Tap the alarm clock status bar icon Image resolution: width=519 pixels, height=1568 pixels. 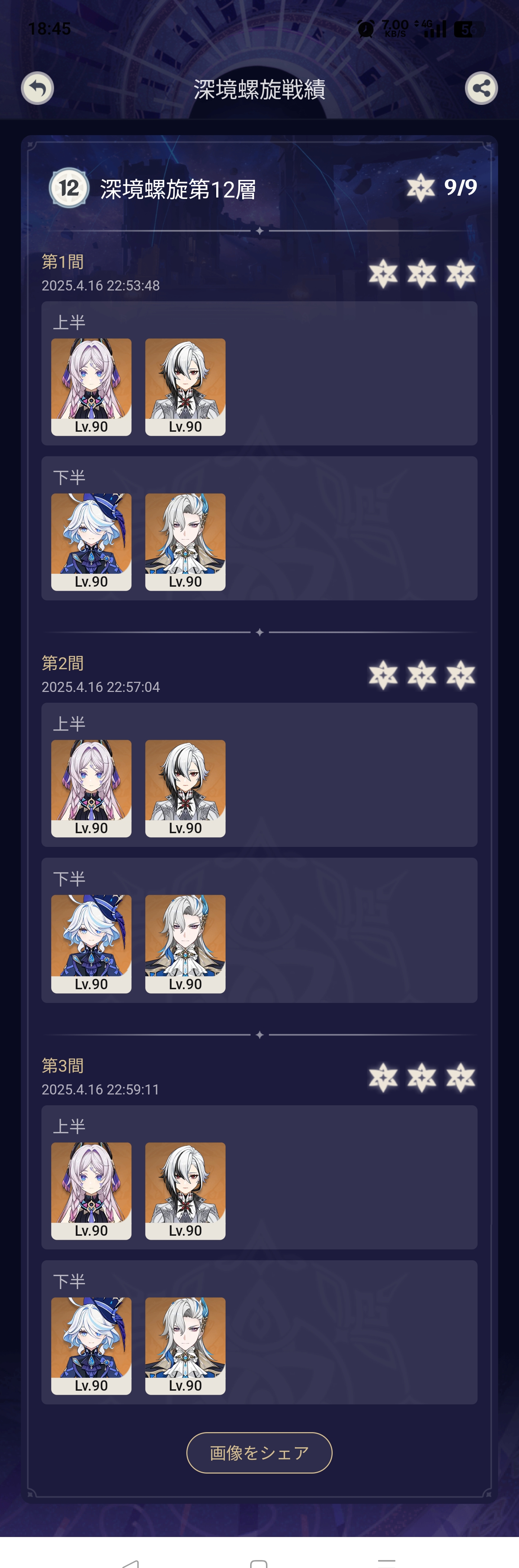pos(366,28)
